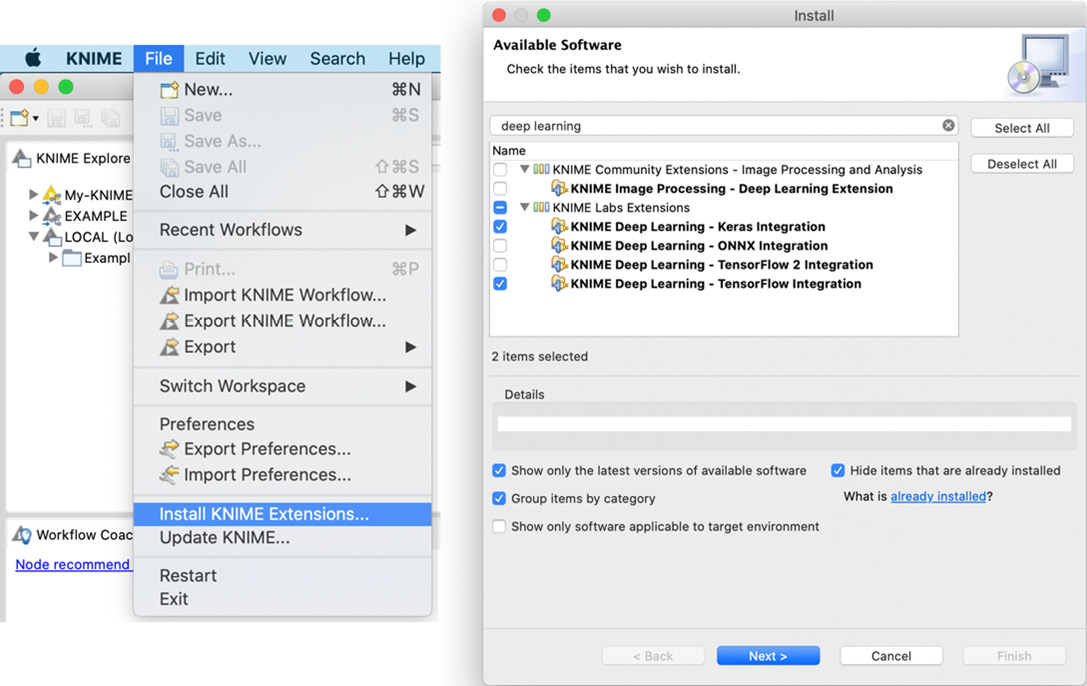Click the Export Preferences icon
The image size is (1087, 686).
tap(169, 449)
